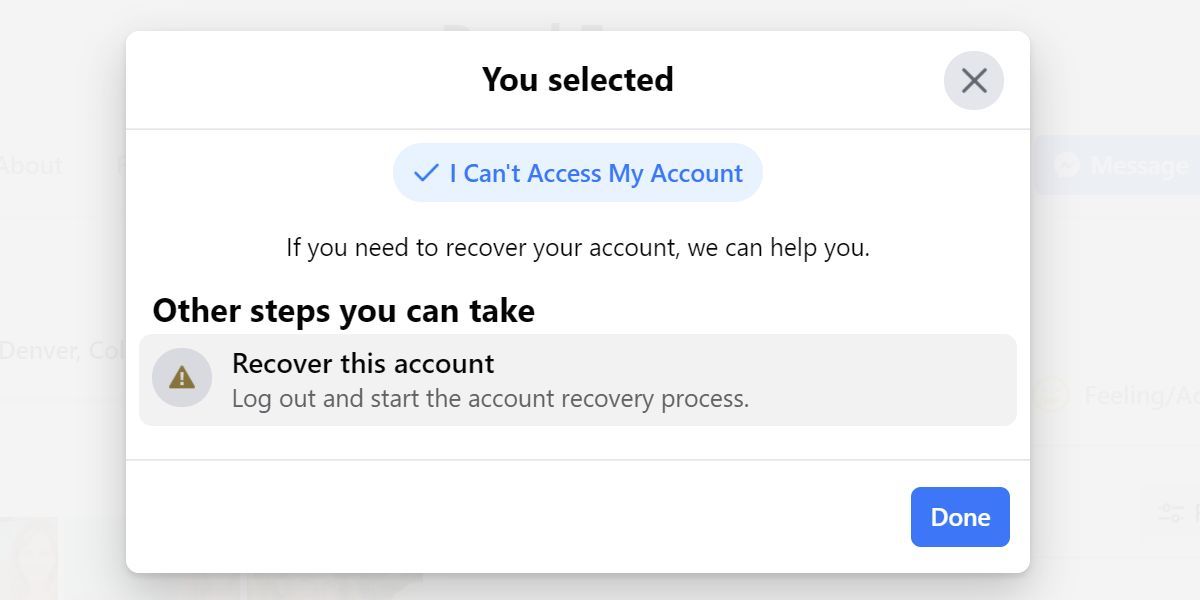Open the dimmed About tab
This screenshot has width=1200, height=600.
[x=31, y=165]
